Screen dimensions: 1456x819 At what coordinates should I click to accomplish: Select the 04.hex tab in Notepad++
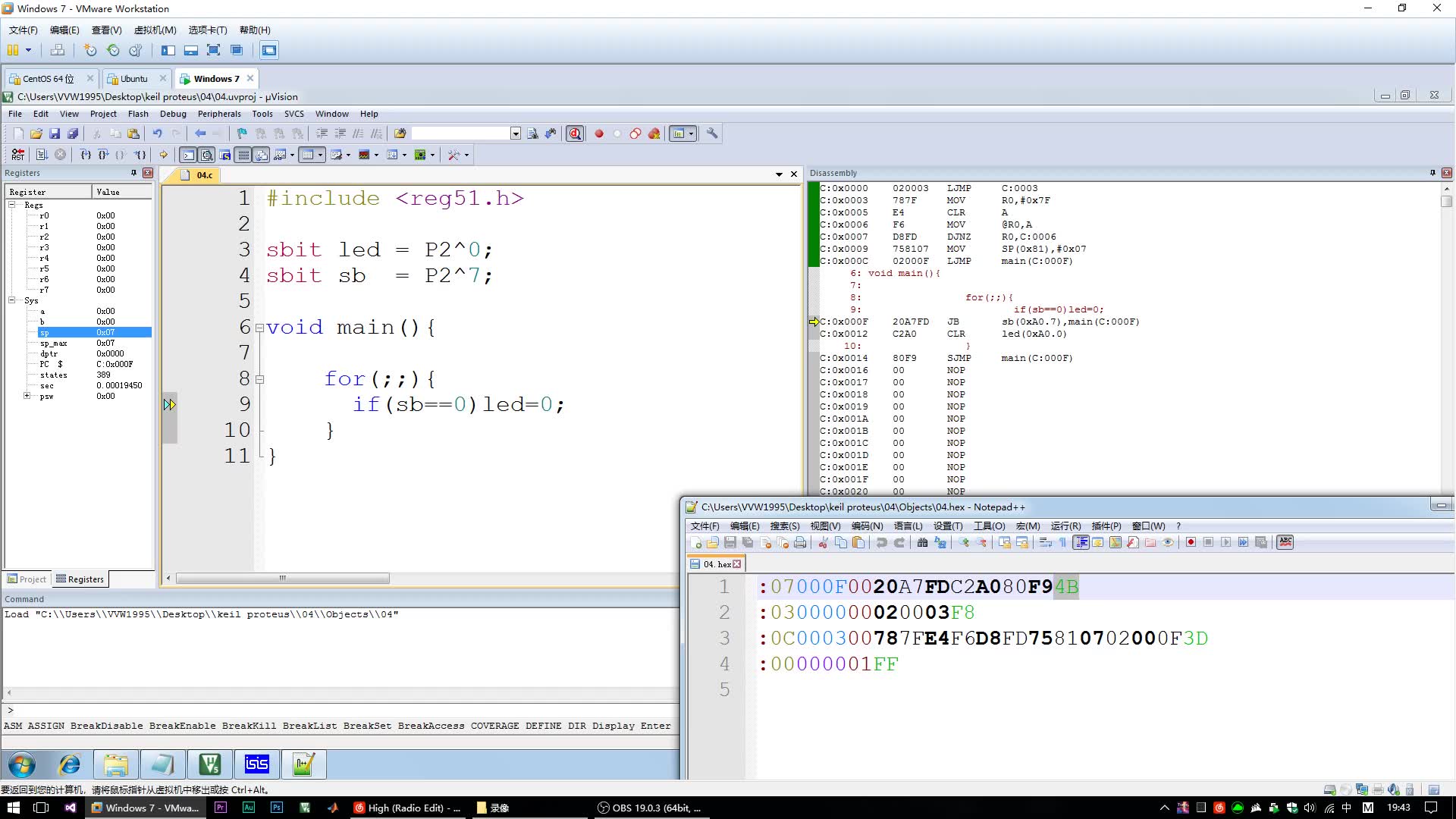click(717, 563)
